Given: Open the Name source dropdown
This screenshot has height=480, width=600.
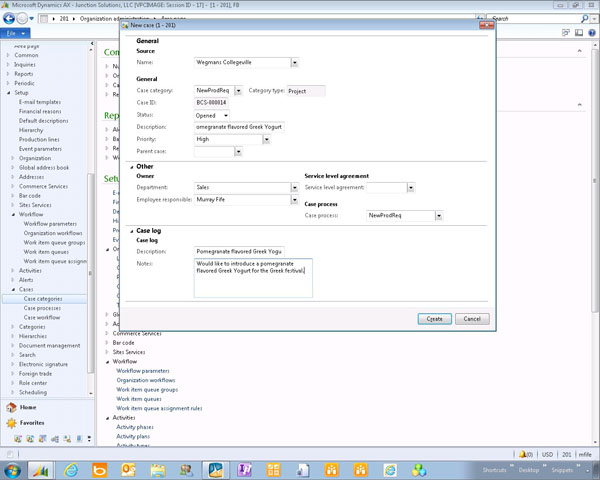Looking at the screenshot, I should pyautogui.click(x=294, y=63).
